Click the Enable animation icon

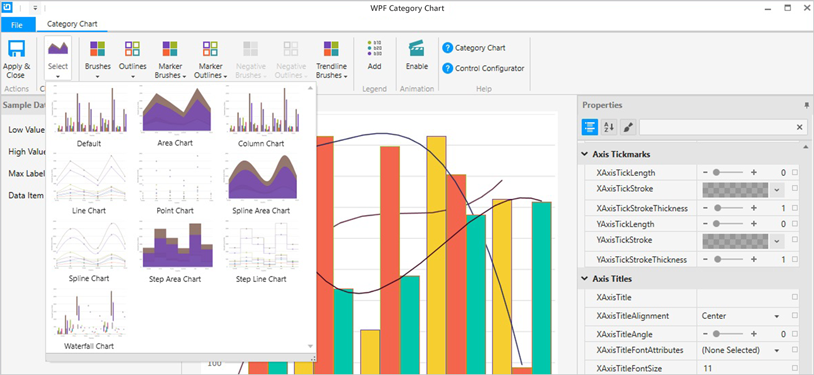[417, 49]
